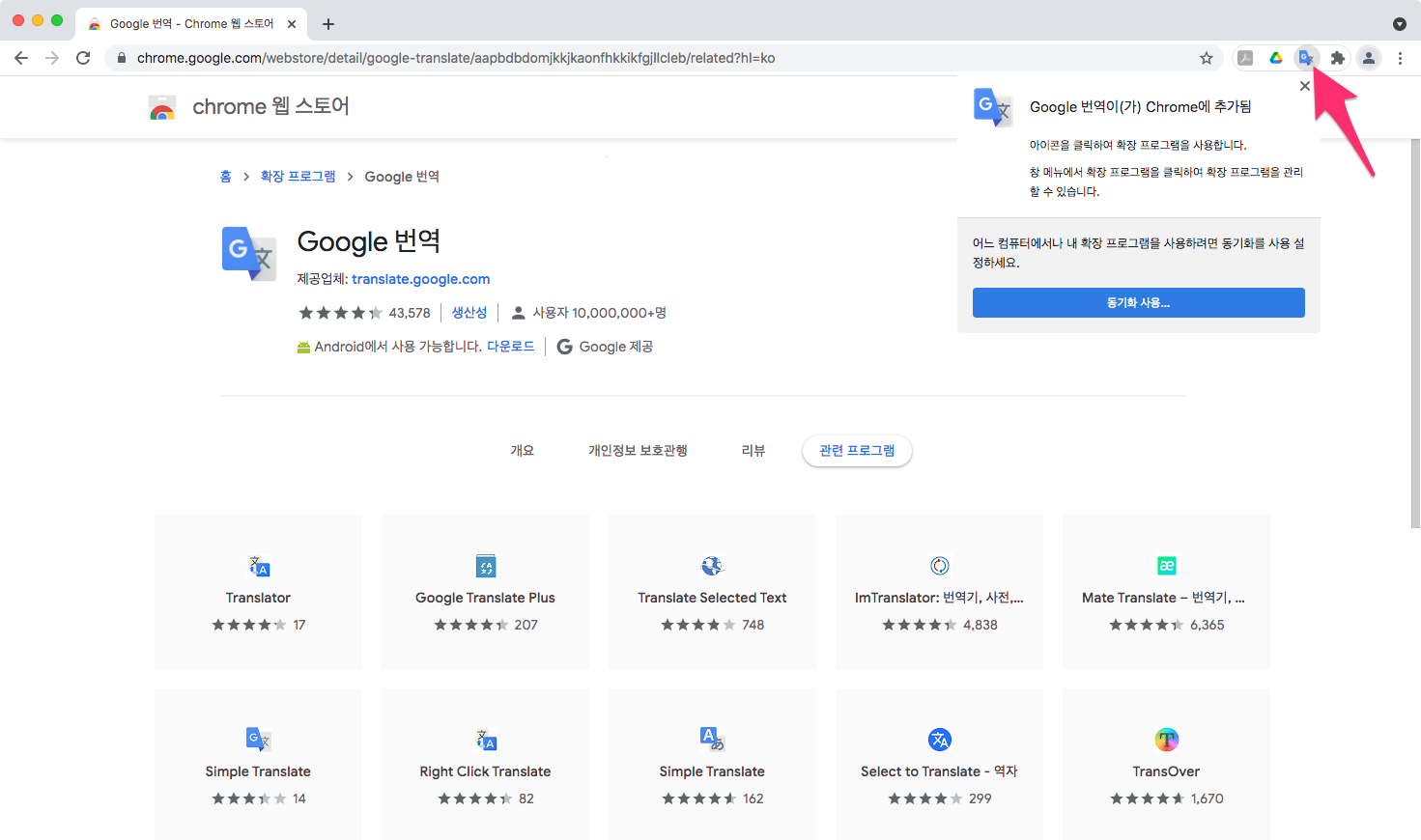Image resolution: width=1421 pixels, height=840 pixels.
Task: Open the Select to Translate - 역자 title
Action: point(939,771)
